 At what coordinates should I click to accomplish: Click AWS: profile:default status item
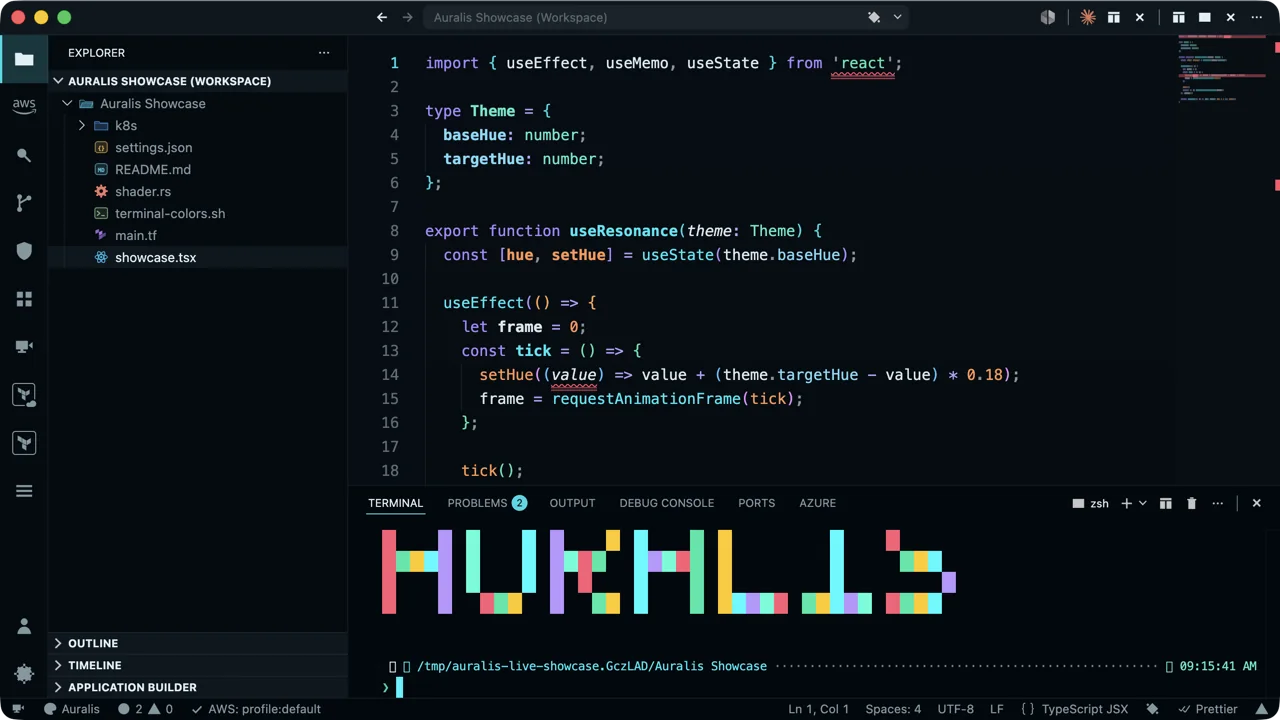(x=256, y=709)
